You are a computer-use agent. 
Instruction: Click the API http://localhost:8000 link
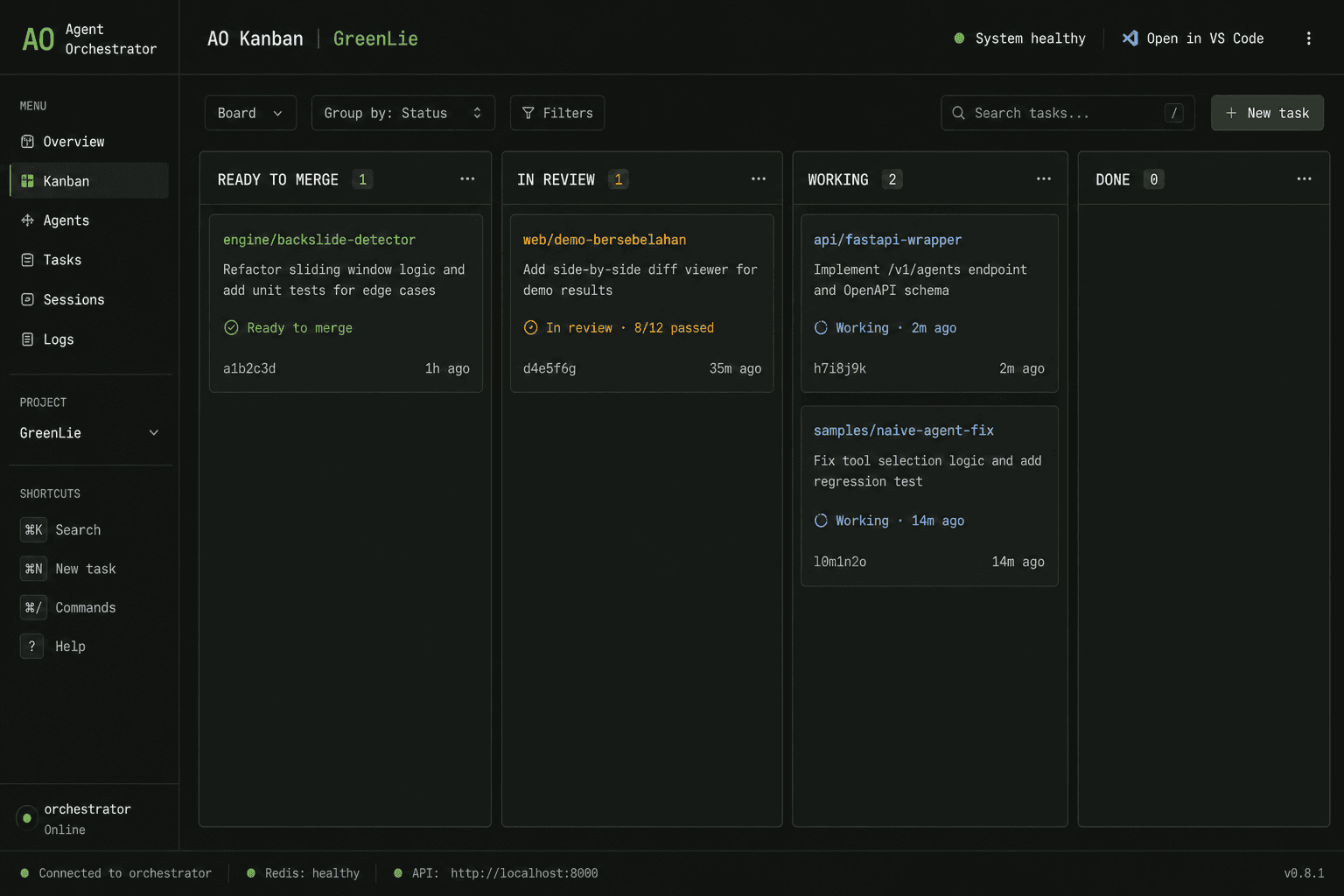524,873
